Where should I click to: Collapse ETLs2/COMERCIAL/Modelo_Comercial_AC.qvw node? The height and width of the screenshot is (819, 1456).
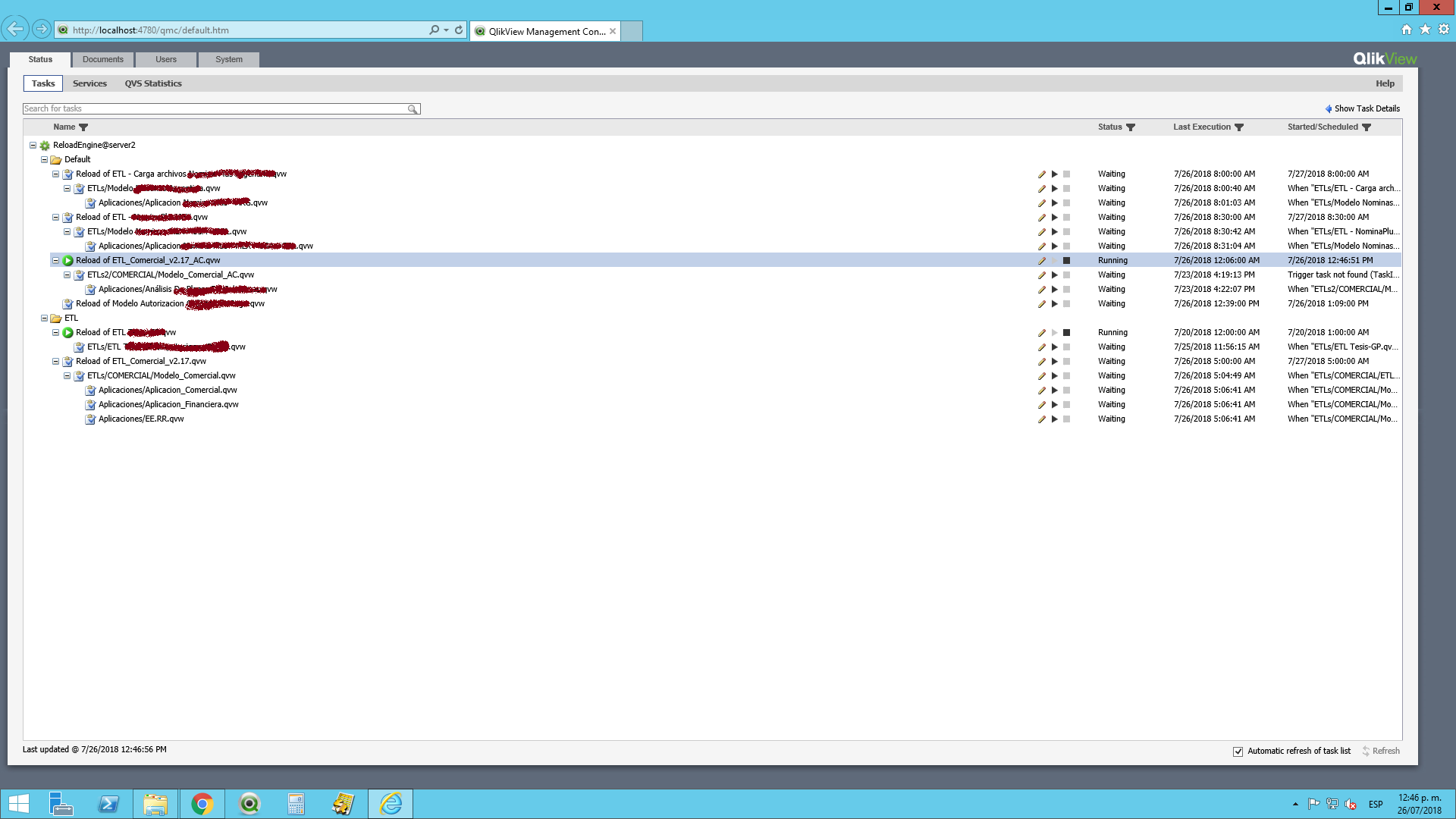coord(67,275)
